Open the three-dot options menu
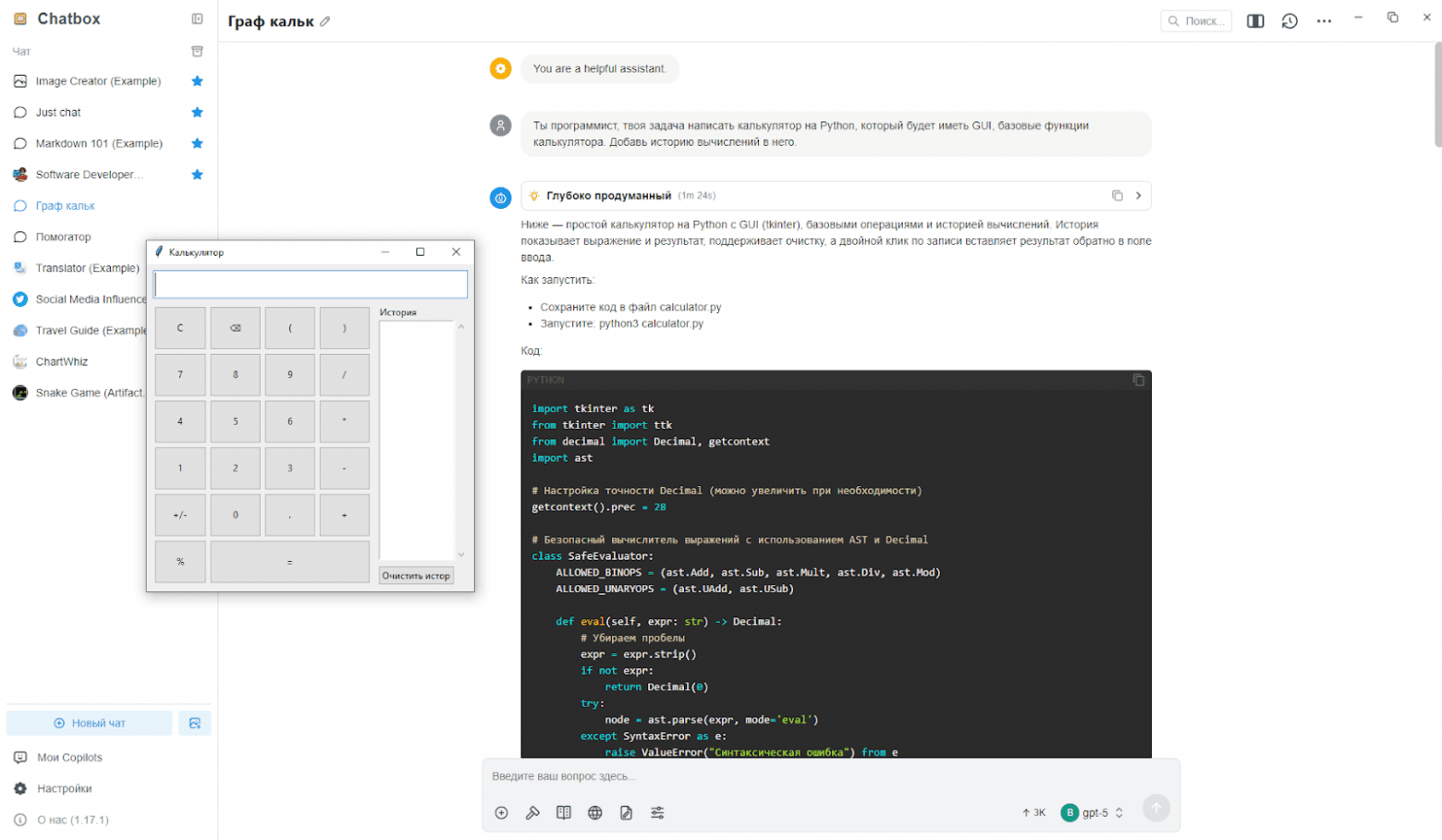Screen dimensions: 1442x840 [1324, 20]
